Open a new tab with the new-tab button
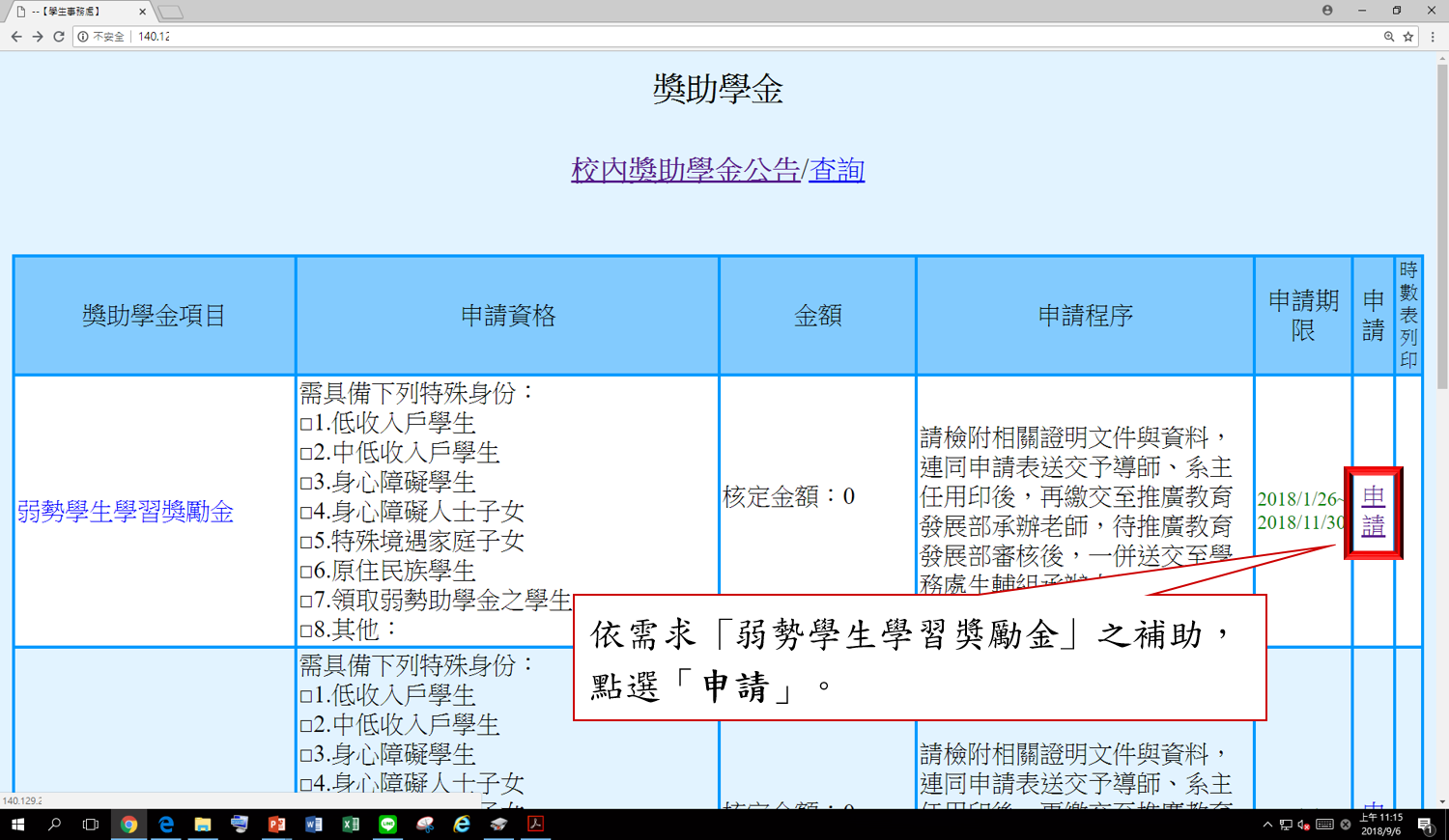Viewport: 1449px width, 840px height. coord(171,13)
